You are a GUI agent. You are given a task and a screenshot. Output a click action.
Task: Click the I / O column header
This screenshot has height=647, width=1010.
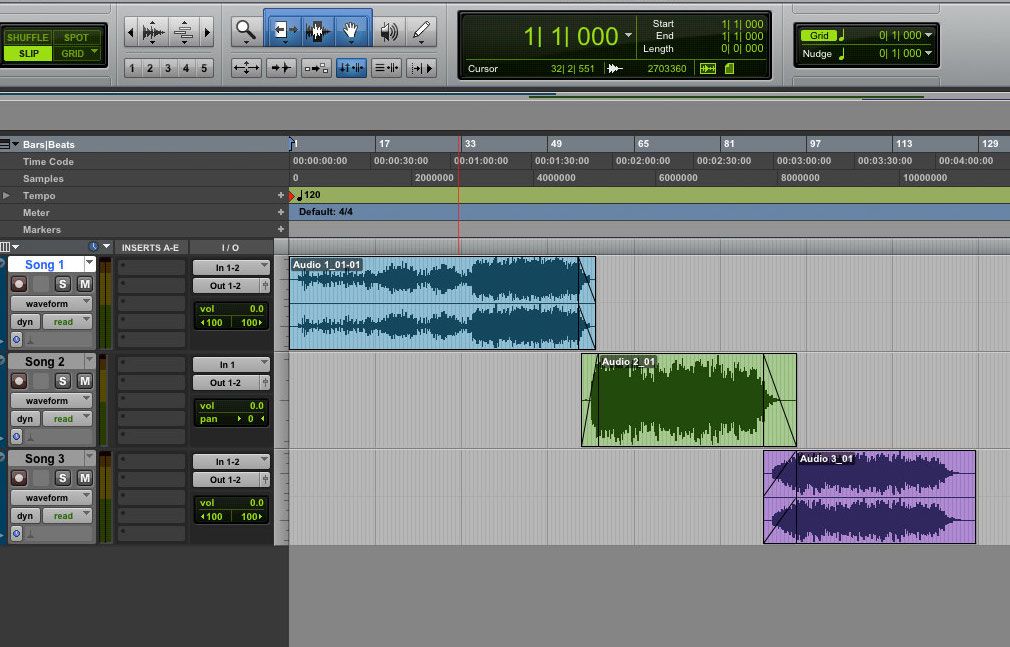tap(230, 247)
